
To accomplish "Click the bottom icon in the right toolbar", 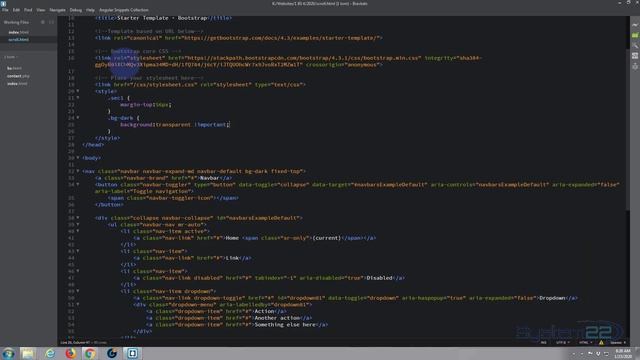I will (x=635, y=66).
